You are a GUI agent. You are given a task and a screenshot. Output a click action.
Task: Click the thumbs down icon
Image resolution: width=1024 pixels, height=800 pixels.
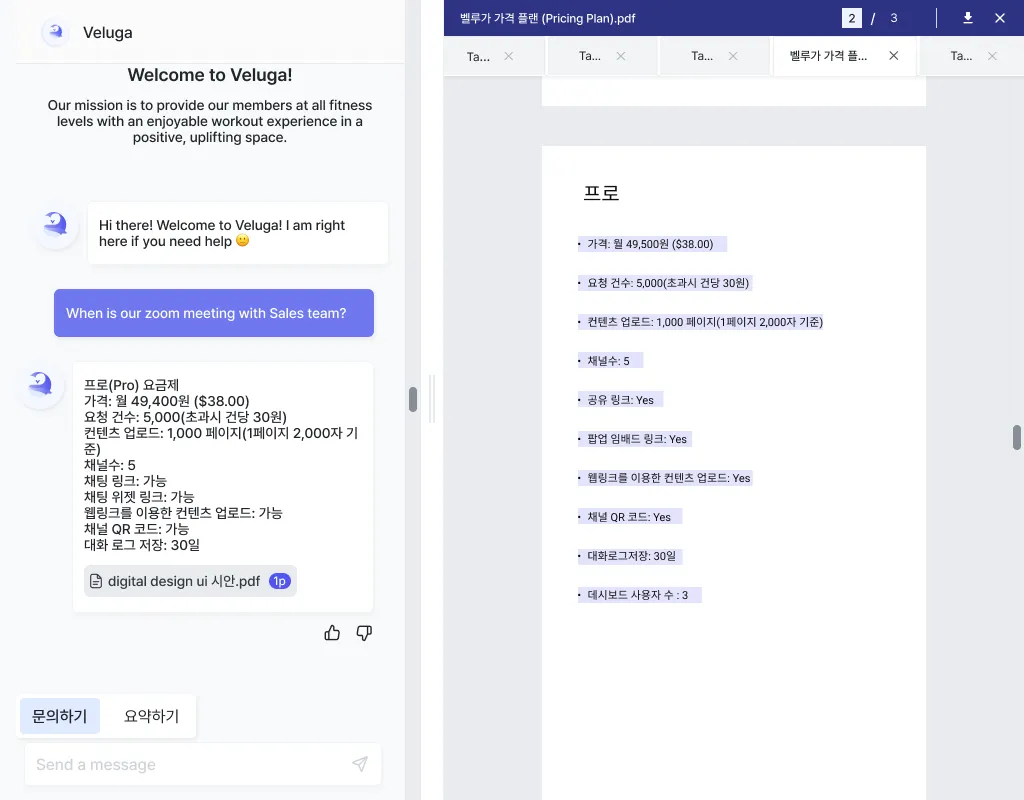(x=364, y=633)
